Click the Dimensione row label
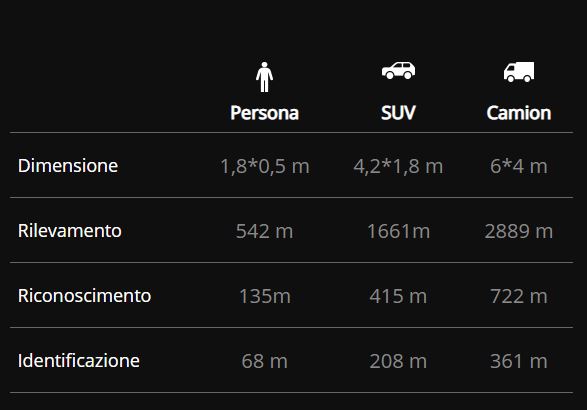Image resolution: width=587 pixels, height=410 pixels. pyautogui.click(x=68, y=165)
